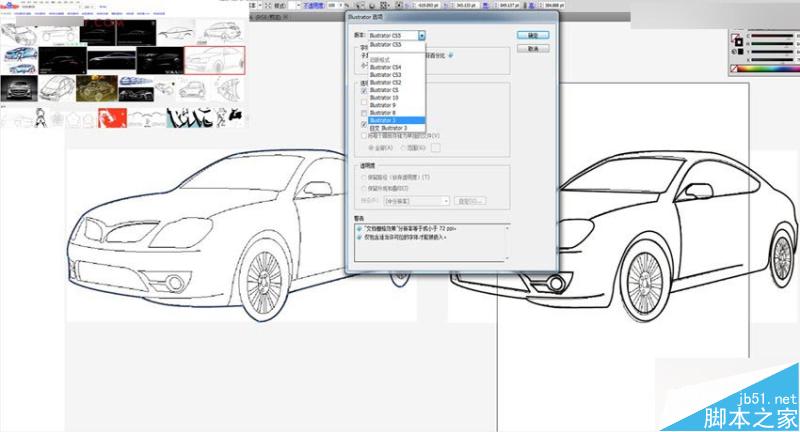Choose Illustrator CS2 from the version list
800x432 pixels.
(x=396, y=83)
